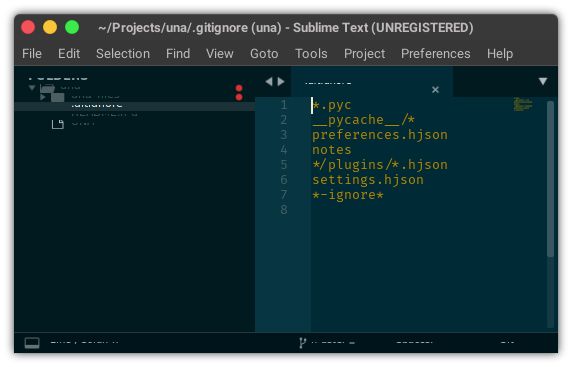Click the git branch icon in the status bar

[302, 343]
